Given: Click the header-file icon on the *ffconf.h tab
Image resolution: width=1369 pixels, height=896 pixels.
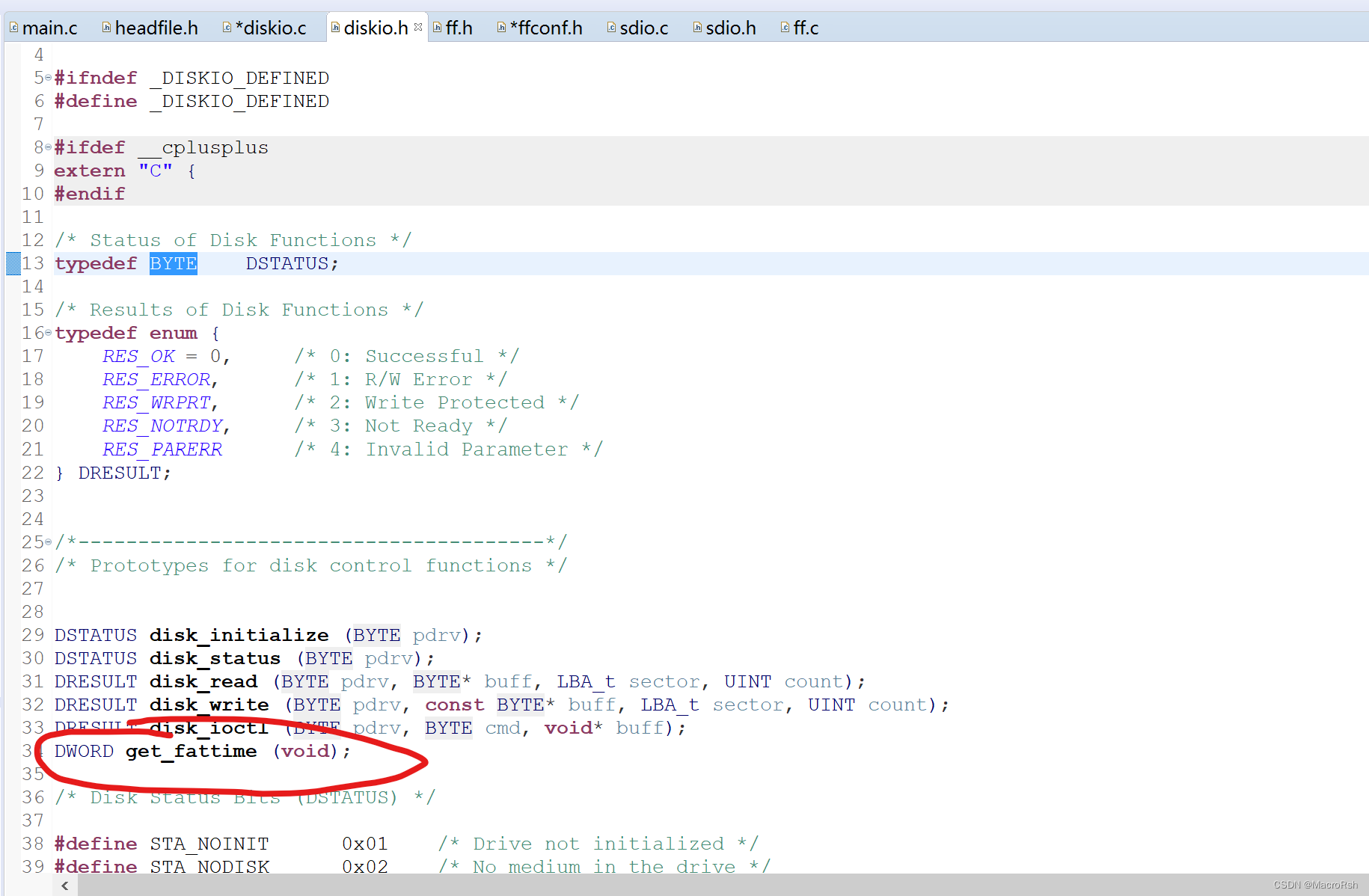Looking at the screenshot, I should (x=500, y=27).
